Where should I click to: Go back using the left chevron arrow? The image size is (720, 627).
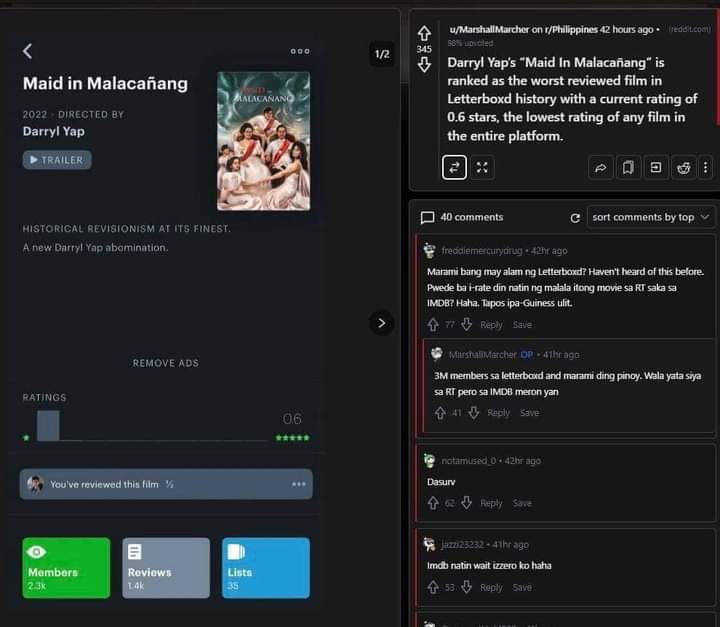28,51
